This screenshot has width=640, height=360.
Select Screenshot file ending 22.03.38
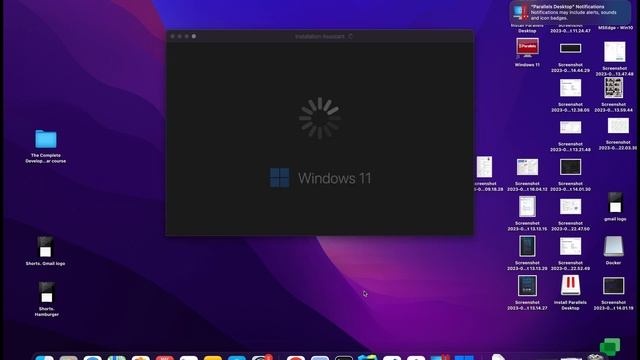(x=618, y=126)
